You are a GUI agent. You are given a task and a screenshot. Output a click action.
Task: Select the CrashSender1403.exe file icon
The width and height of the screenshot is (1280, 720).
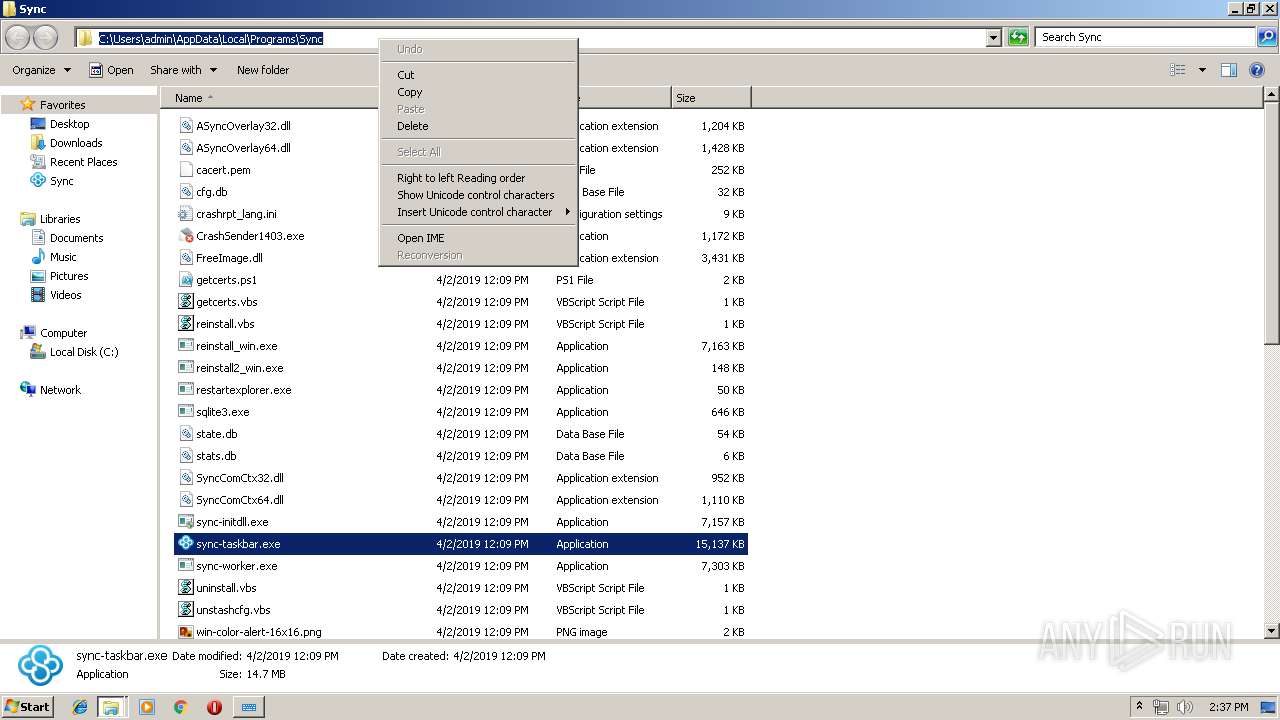tap(185, 235)
